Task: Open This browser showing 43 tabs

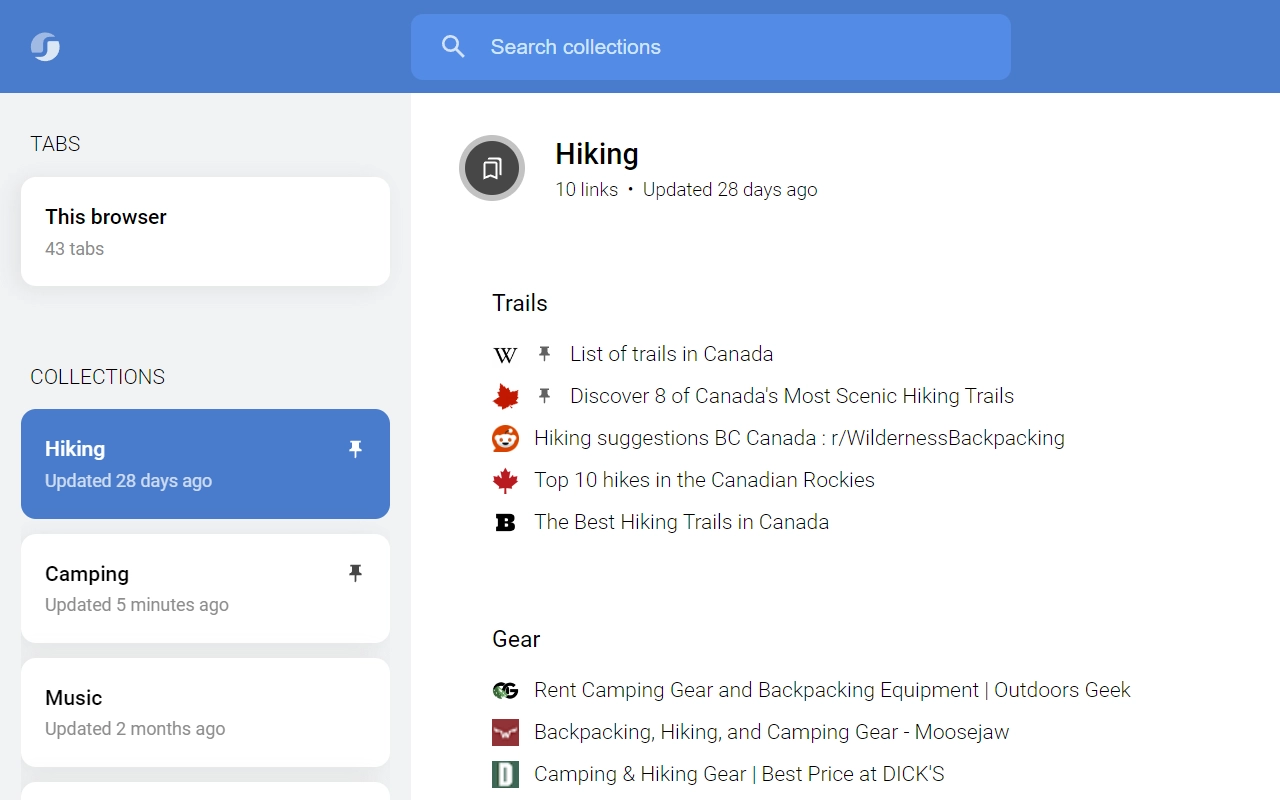Action: pos(205,231)
